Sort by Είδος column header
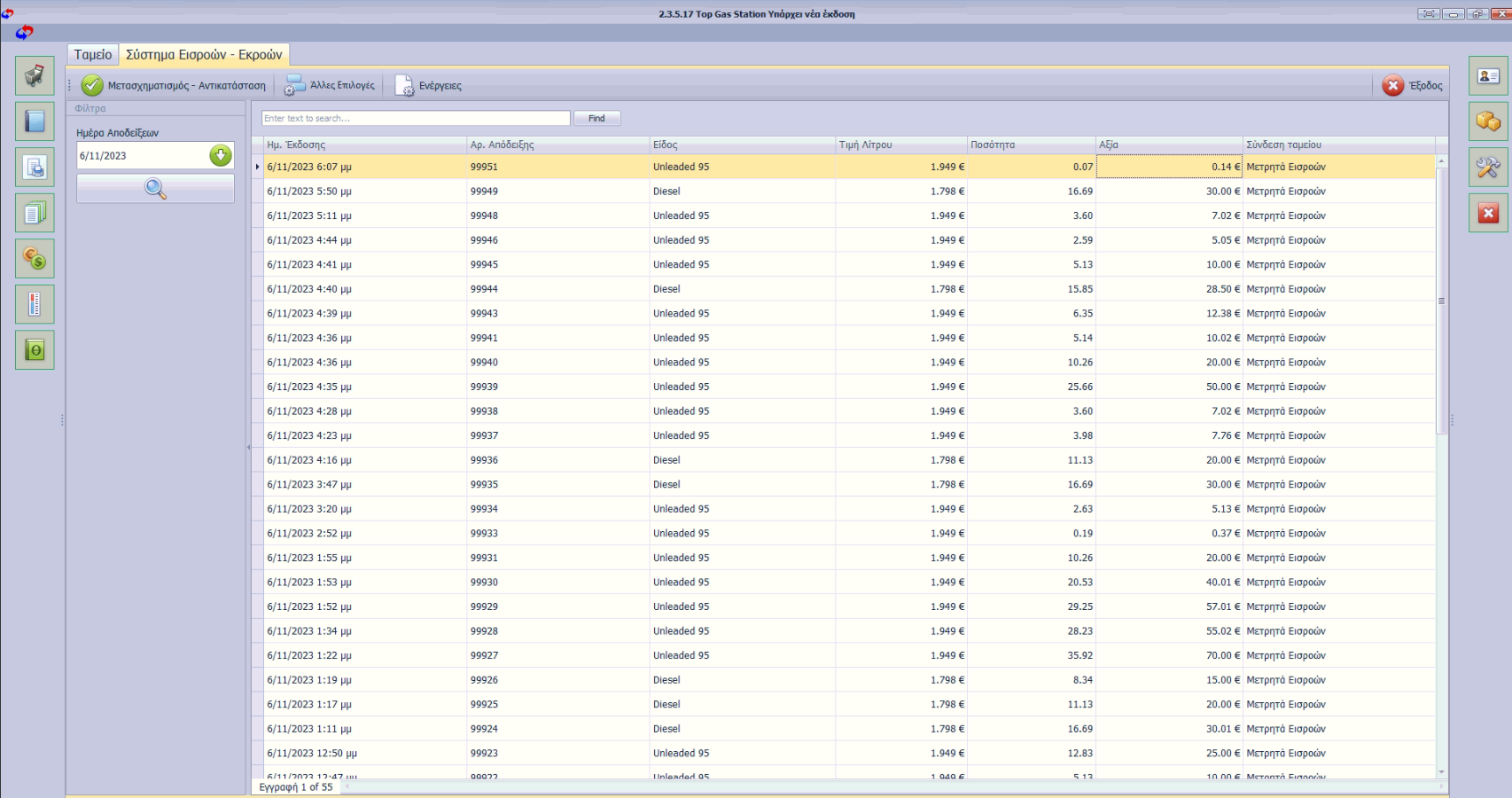 [x=743, y=145]
